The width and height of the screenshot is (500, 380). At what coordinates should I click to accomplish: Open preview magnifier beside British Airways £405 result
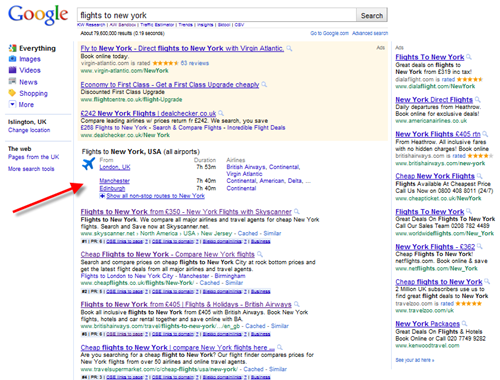[x=297, y=304]
